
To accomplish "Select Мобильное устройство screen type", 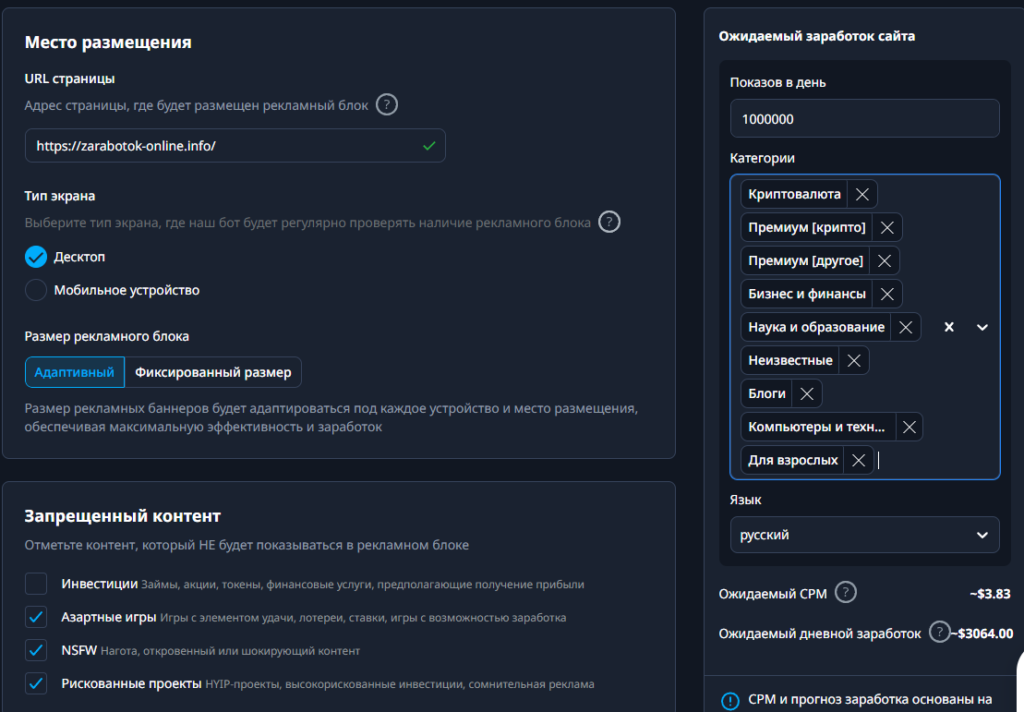I will (36, 290).
